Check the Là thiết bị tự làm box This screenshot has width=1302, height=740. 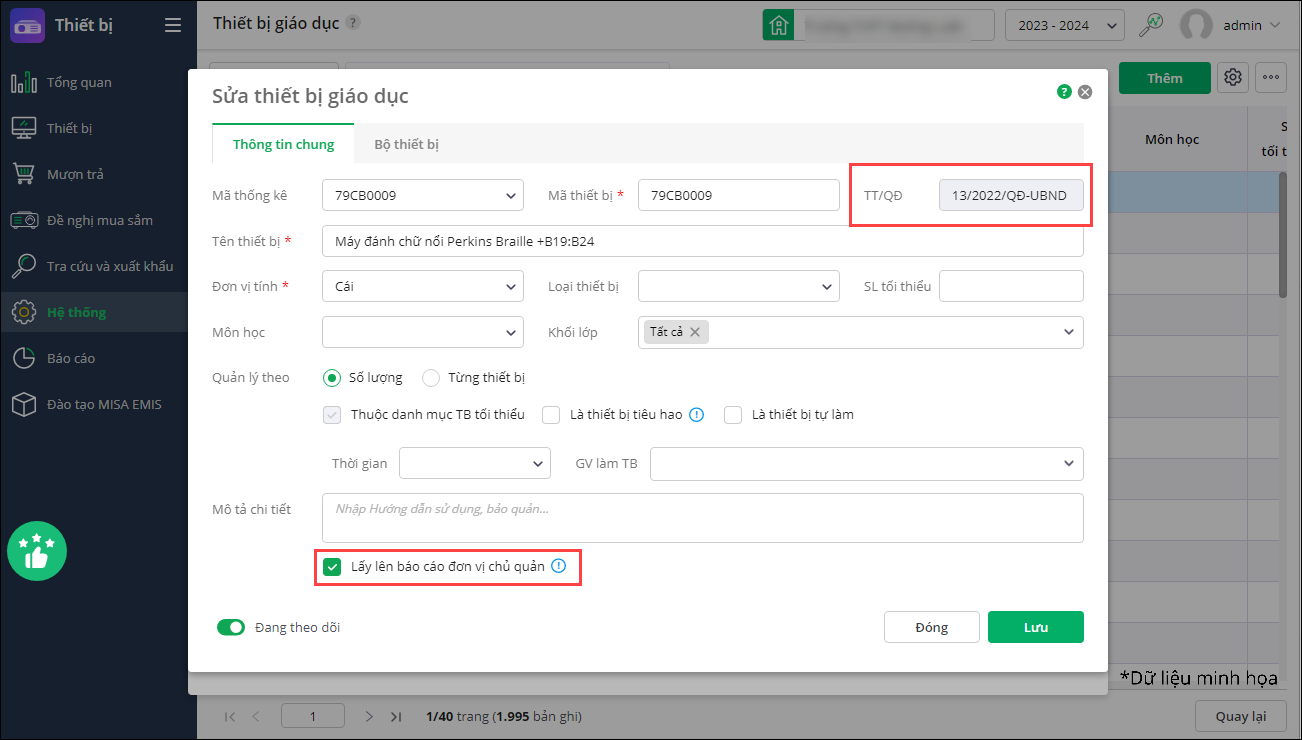[x=733, y=415]
